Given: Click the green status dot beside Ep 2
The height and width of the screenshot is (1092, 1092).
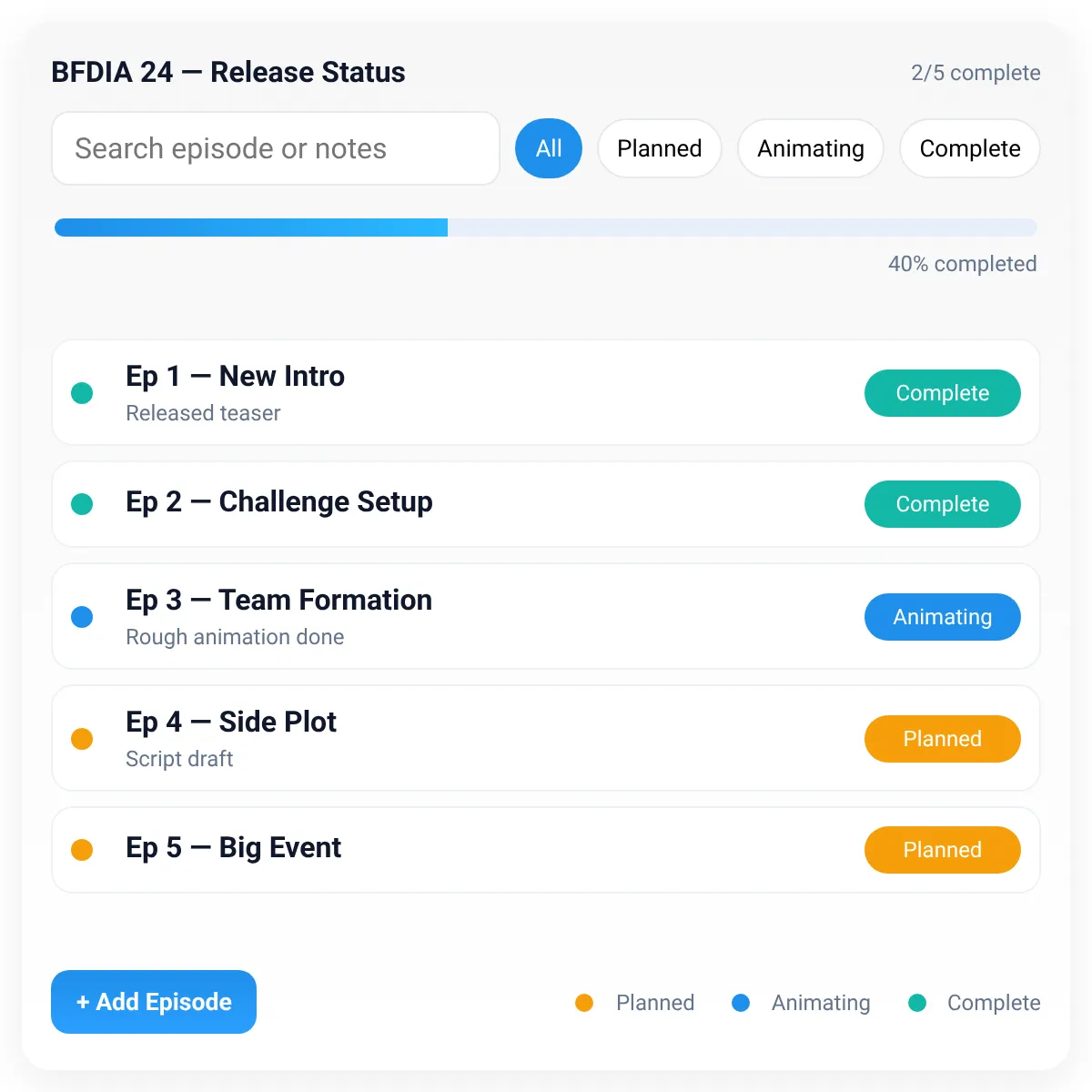Looking at the screenshot, I should click(82, 504).
